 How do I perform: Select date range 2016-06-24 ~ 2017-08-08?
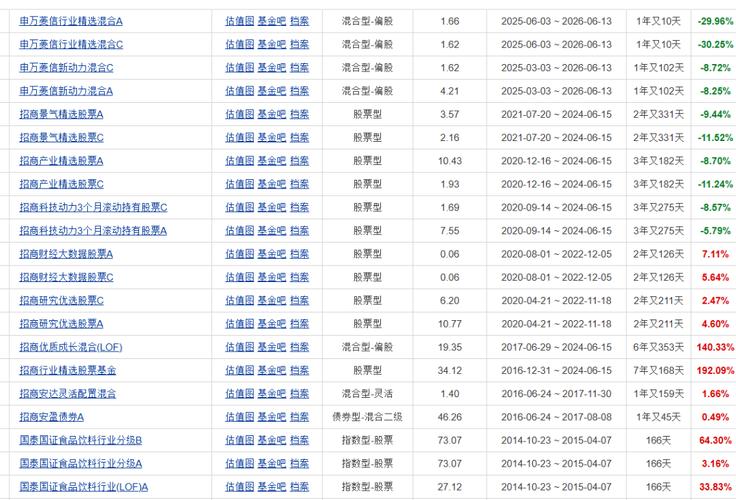(556, 417)
